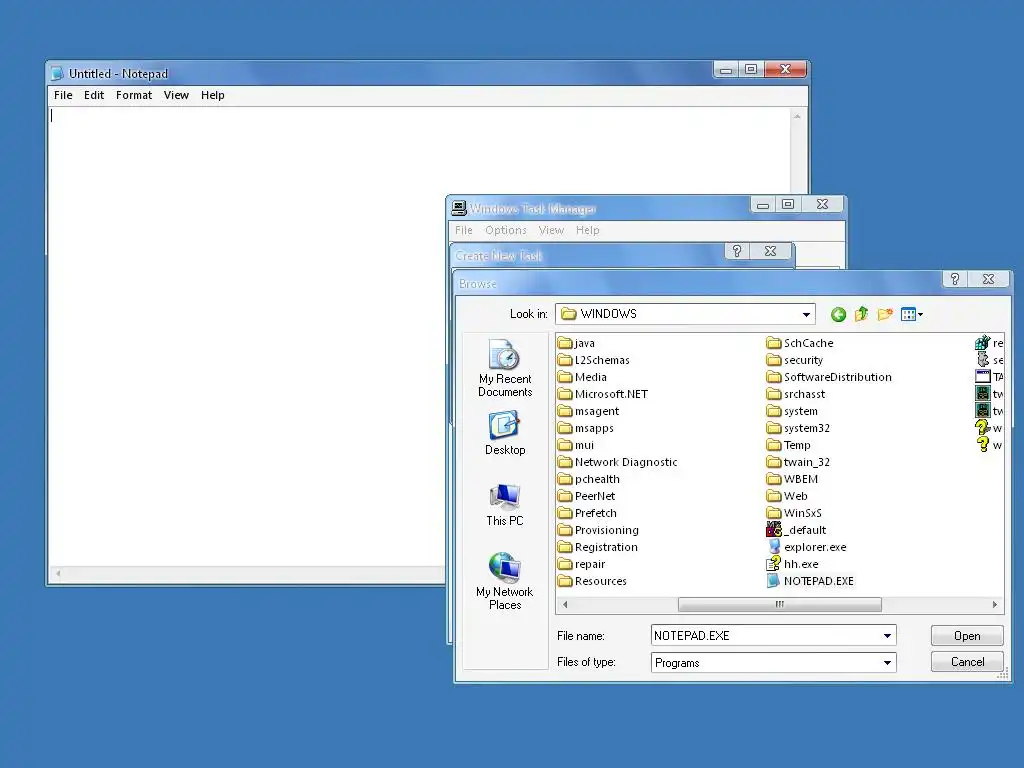Image resolution: width=1024 pixels, height=768 pixels.
Task: Select the _default file
Action: pyautogui.click(x=797, y=530)
